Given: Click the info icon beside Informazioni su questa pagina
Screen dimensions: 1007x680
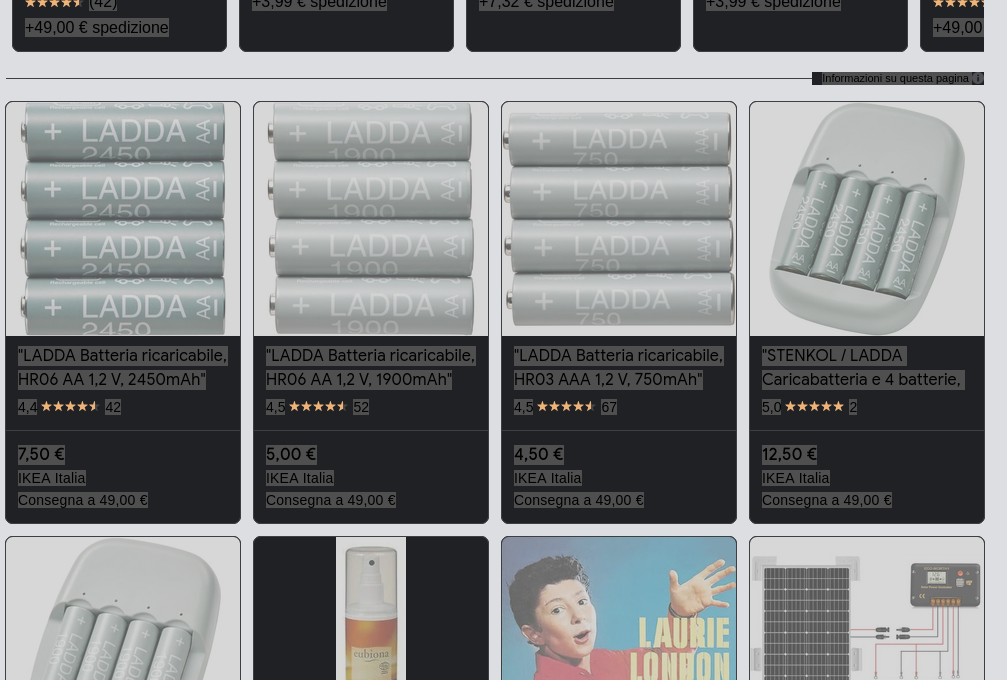Looking at the screenshot, I should coord(977,78).
